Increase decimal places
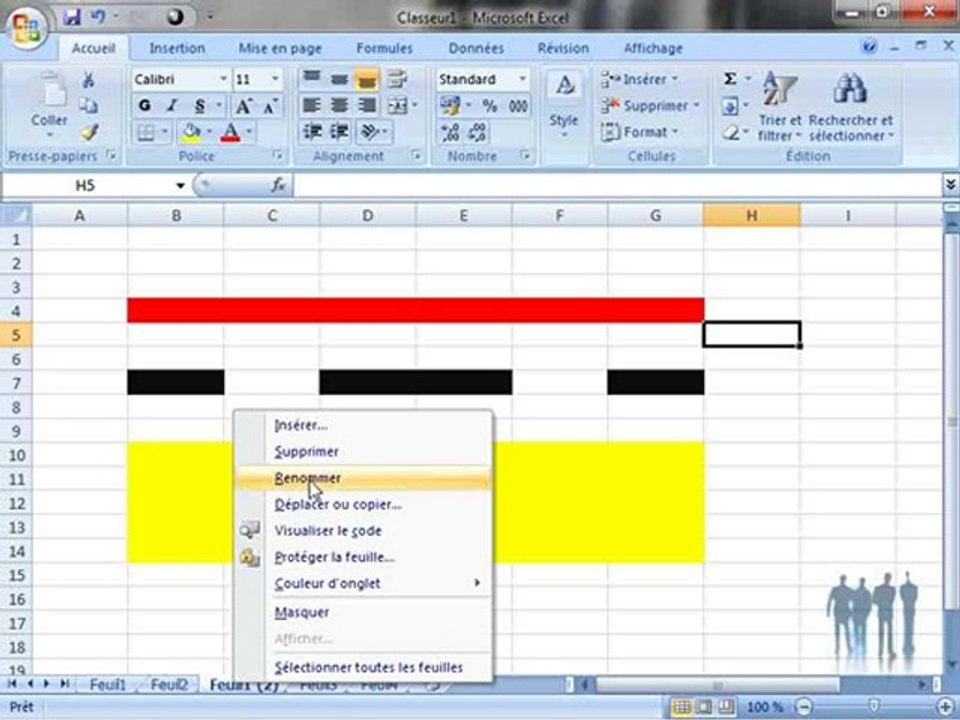This screenshot has height=720, width=960. pyautogui.click(x=451, y=132)
